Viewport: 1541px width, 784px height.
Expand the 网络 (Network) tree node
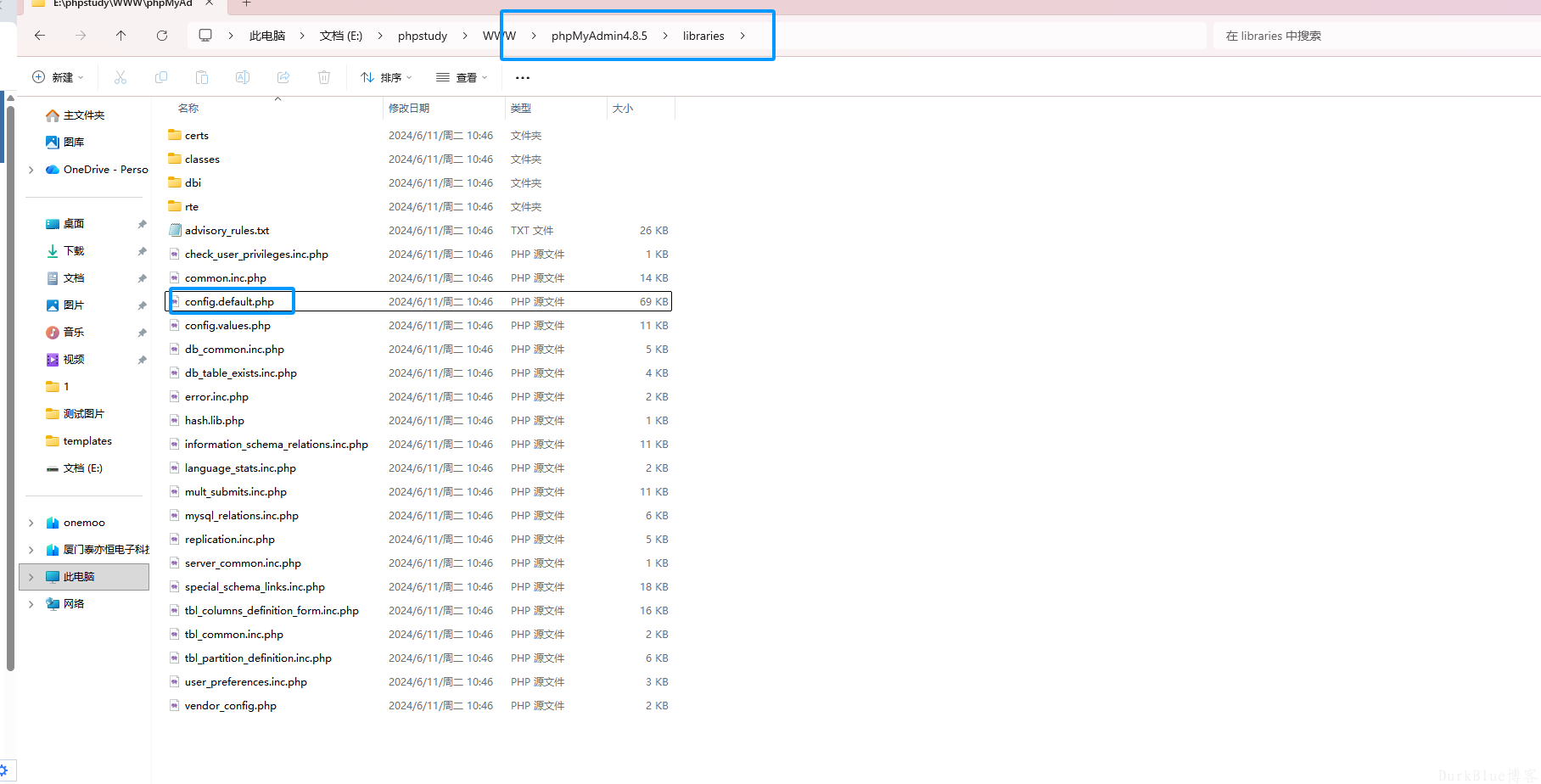pyautogui.click(x=31, y=604)
